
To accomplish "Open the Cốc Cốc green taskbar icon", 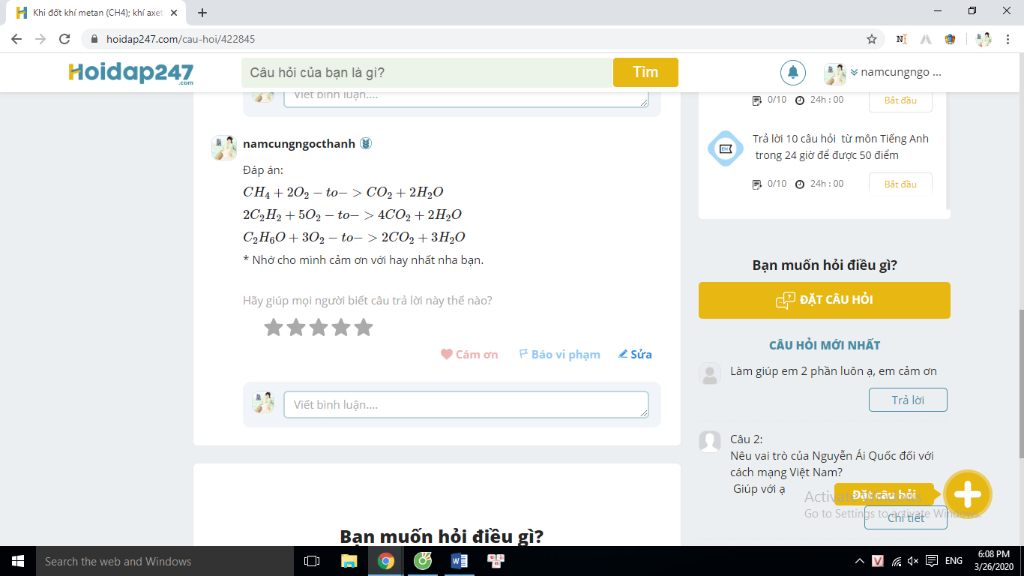I will pyautogui.click(x=423, y=561).
